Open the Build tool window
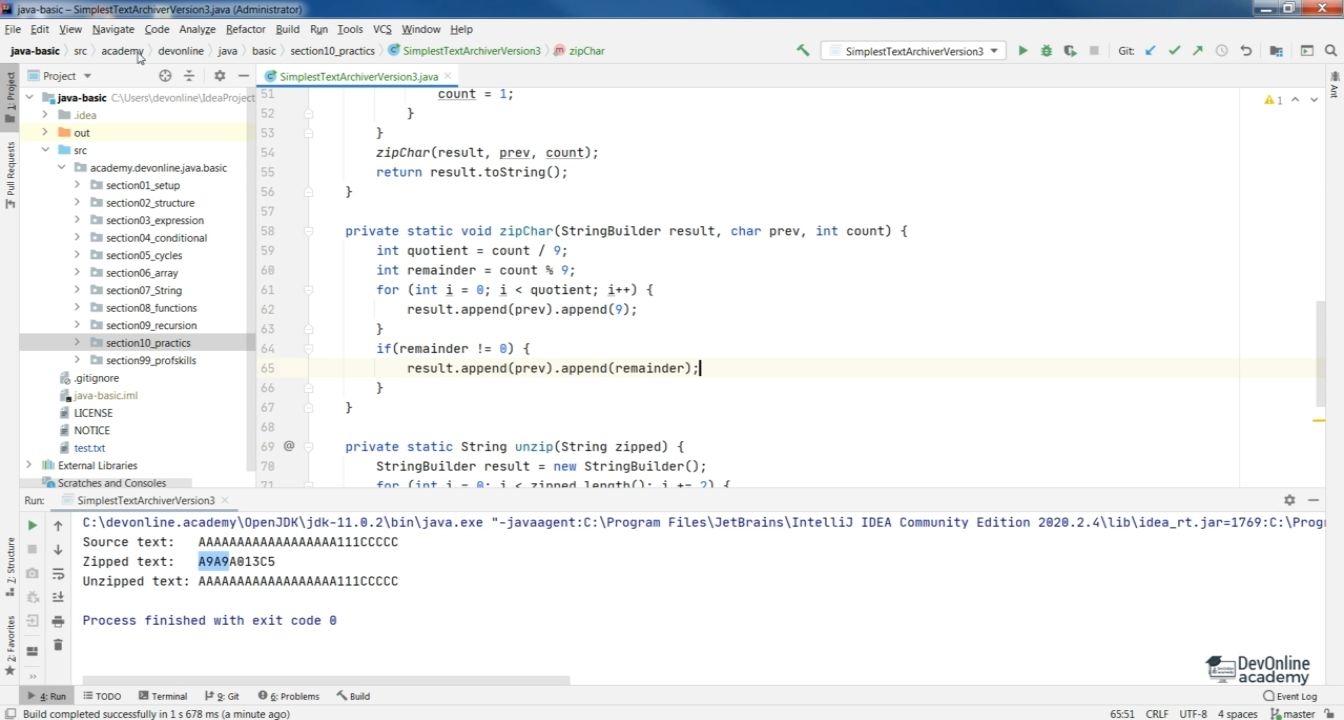 coord(354,696)
